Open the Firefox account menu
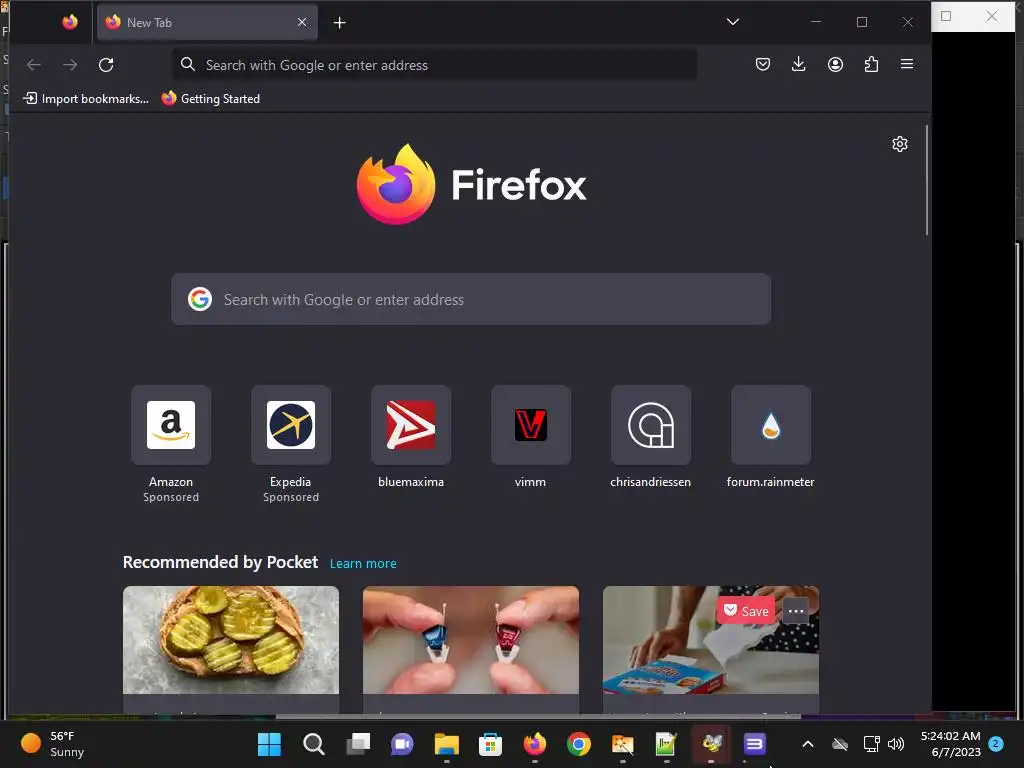This screenshot has width=1024, height=768. 835,64
